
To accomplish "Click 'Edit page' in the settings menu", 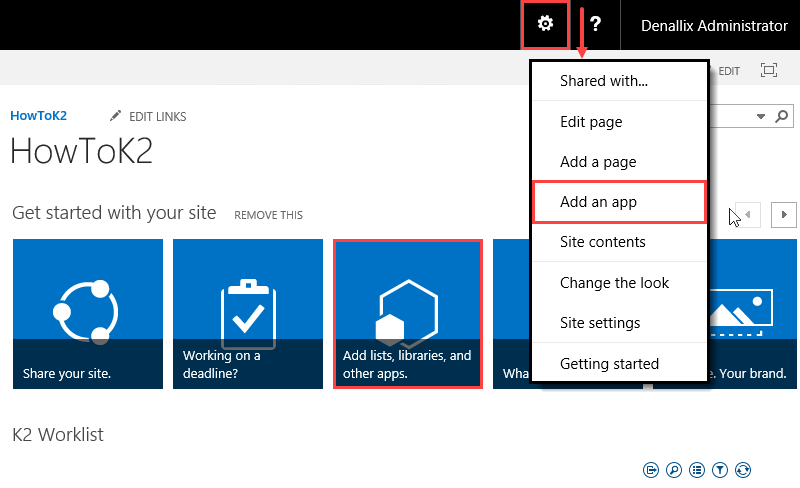I will (x=591, y=122).
